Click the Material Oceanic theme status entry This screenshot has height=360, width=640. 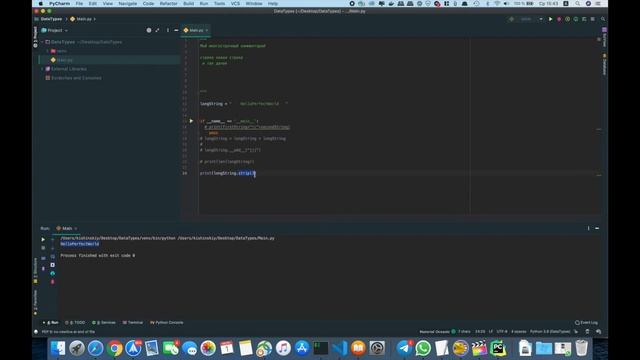[434, 332]
